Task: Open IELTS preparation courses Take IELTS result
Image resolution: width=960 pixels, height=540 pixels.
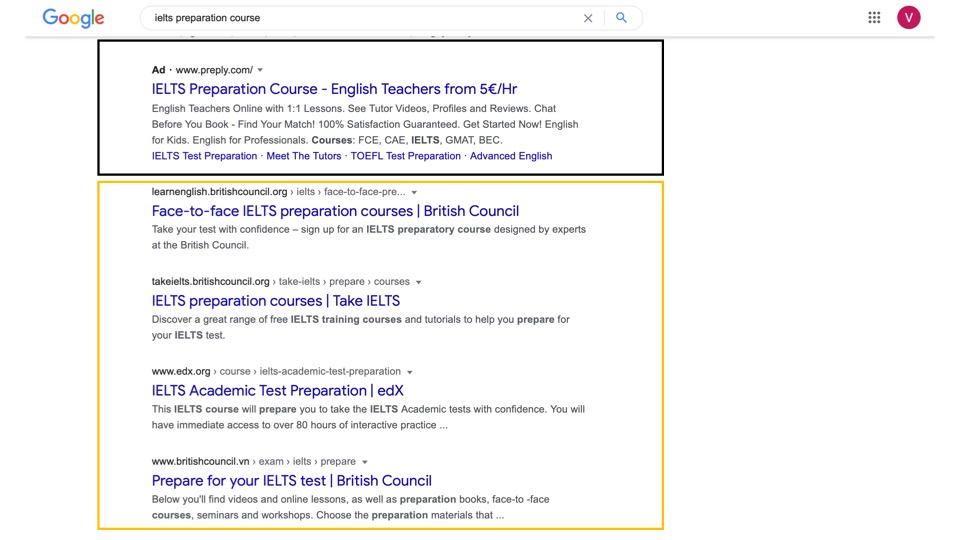Action: (x=275, y=301)
